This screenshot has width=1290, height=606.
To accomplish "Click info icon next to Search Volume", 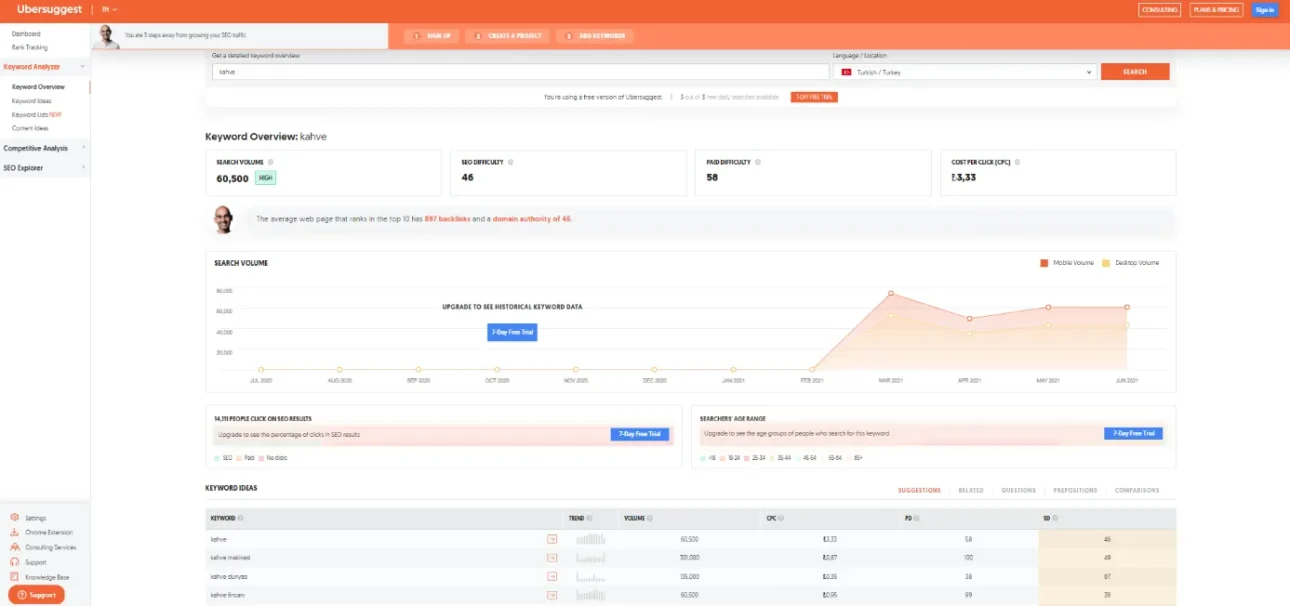I will [271, 162].
